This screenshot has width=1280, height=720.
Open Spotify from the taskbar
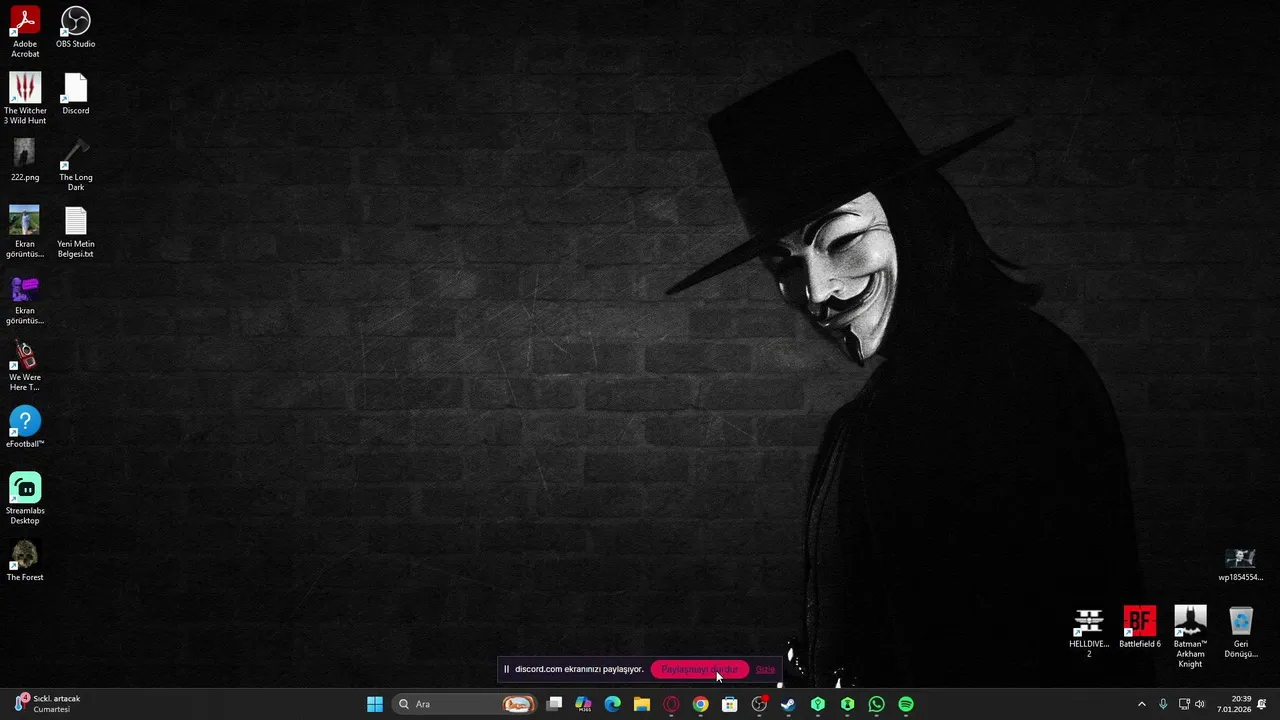pyautogui.click(x=906, y=704)
